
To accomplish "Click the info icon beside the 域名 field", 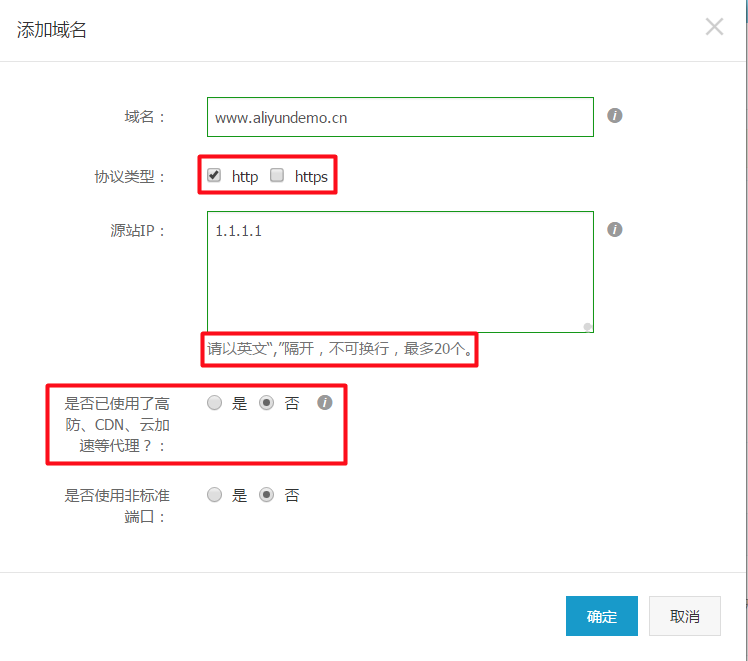I will click(615, 116).
